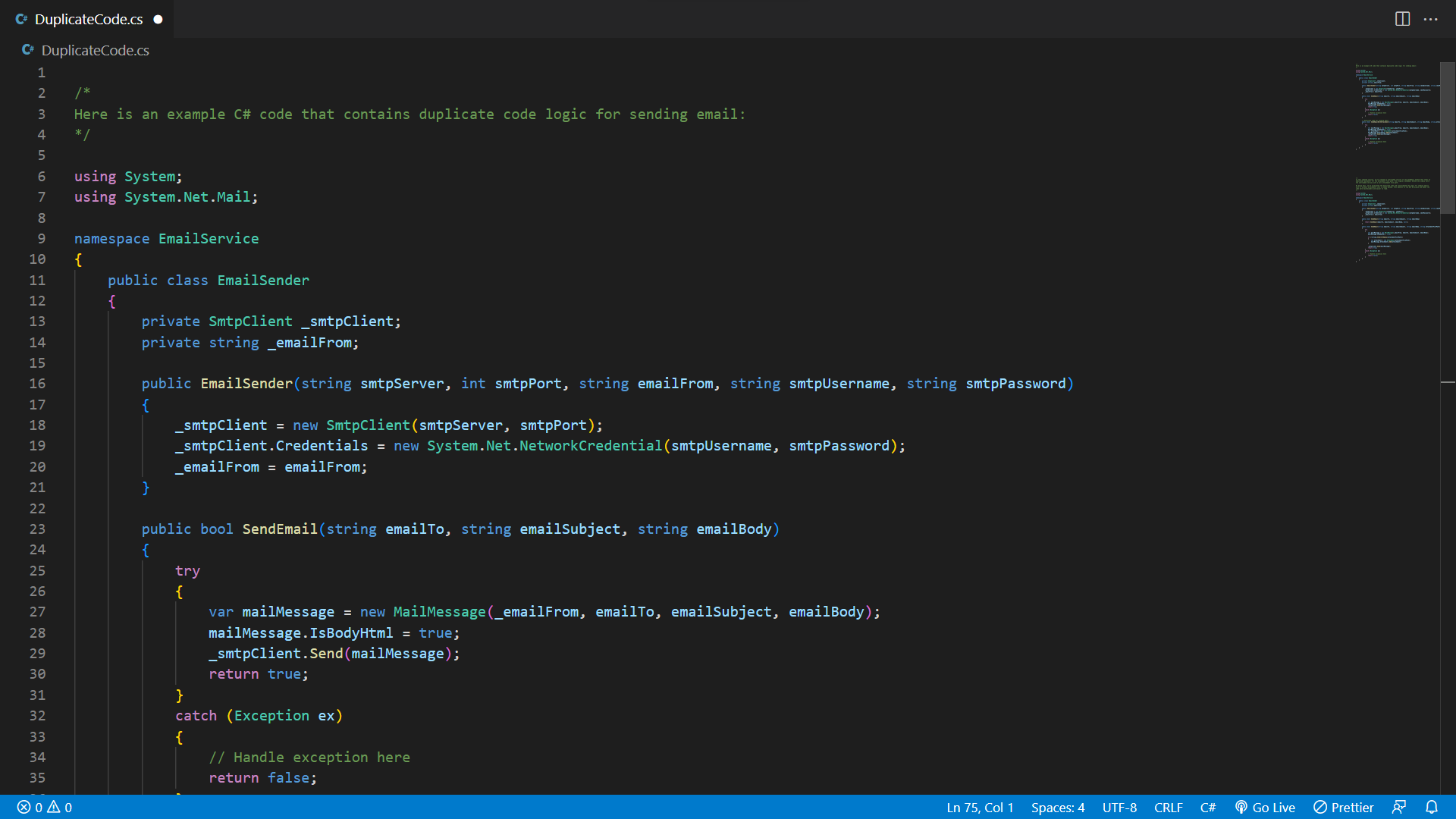This screenshot has width=1456, height=819.
Task: Click the unsaved changes dot on the tab
Action: (x=158, y=19)
